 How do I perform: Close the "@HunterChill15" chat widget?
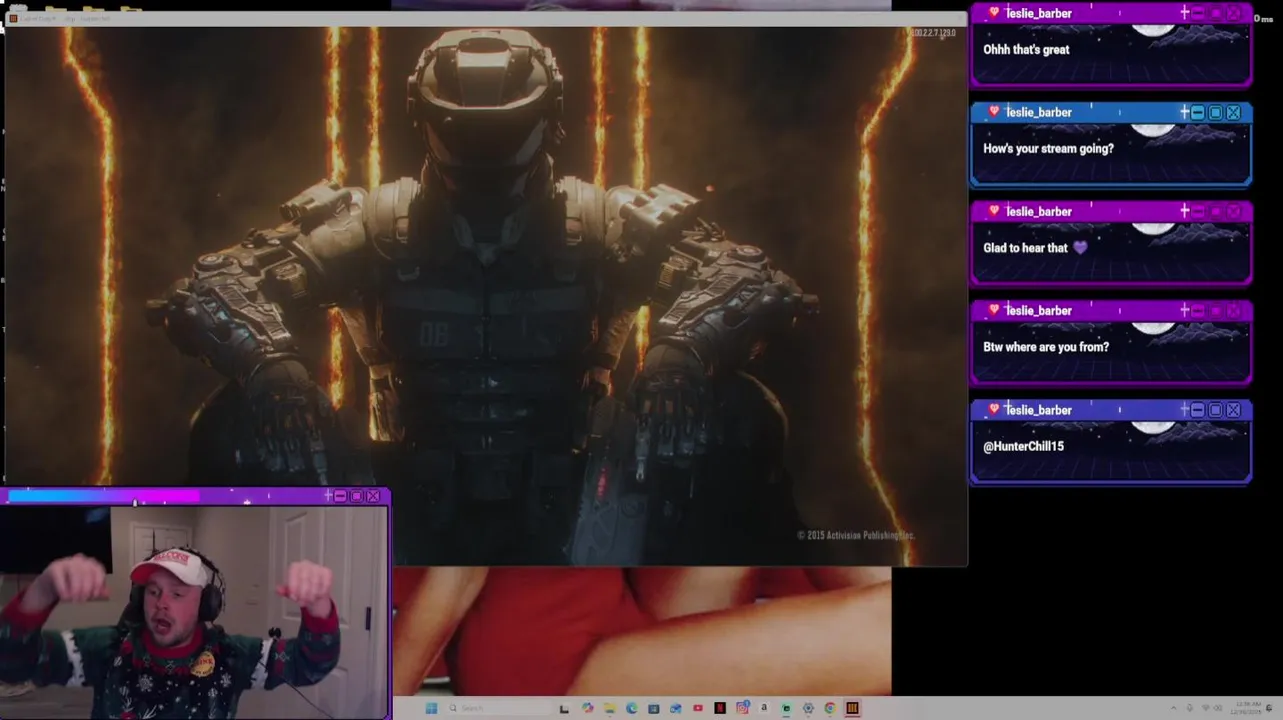[1233, 410]
